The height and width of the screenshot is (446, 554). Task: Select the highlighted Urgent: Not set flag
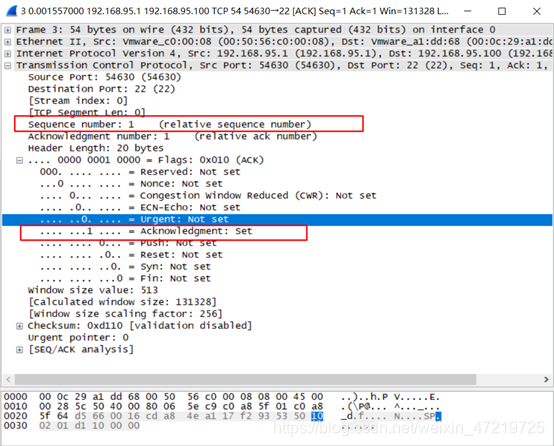[277, 219]
